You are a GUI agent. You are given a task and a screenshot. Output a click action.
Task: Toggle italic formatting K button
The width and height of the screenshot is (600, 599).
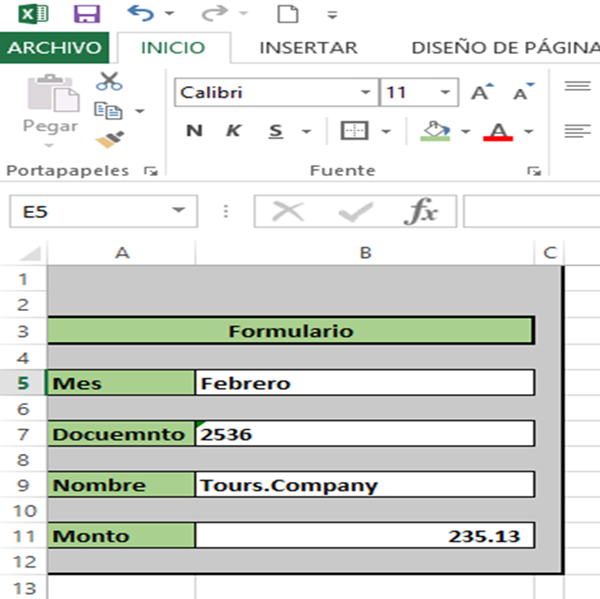[x=234, y=131]
